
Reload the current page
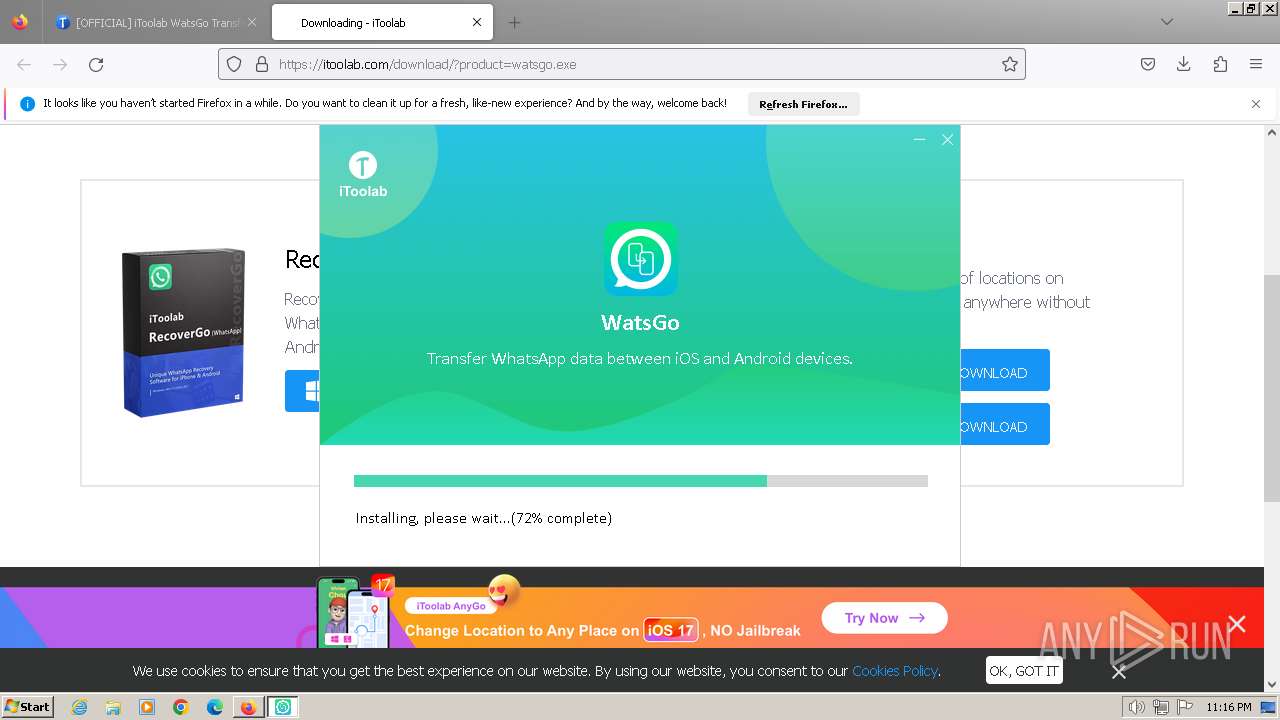click(96, 64)
